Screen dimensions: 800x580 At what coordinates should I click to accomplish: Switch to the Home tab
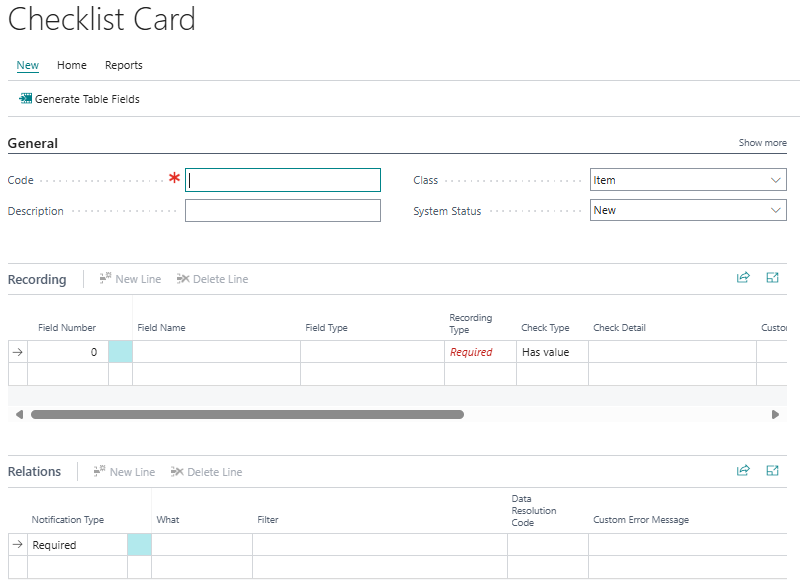(x=72, y=65)
